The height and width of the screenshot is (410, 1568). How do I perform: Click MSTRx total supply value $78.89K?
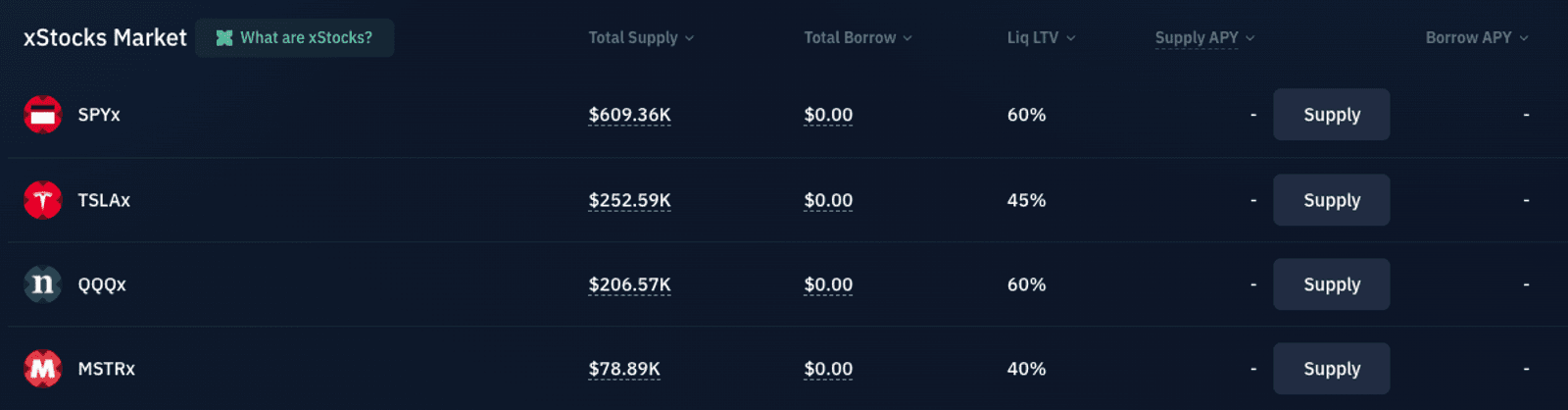point(624,369)
